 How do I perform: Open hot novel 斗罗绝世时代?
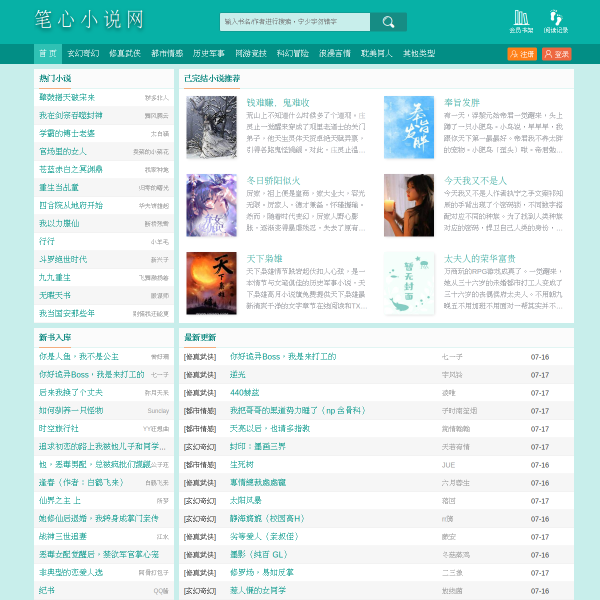63,259
